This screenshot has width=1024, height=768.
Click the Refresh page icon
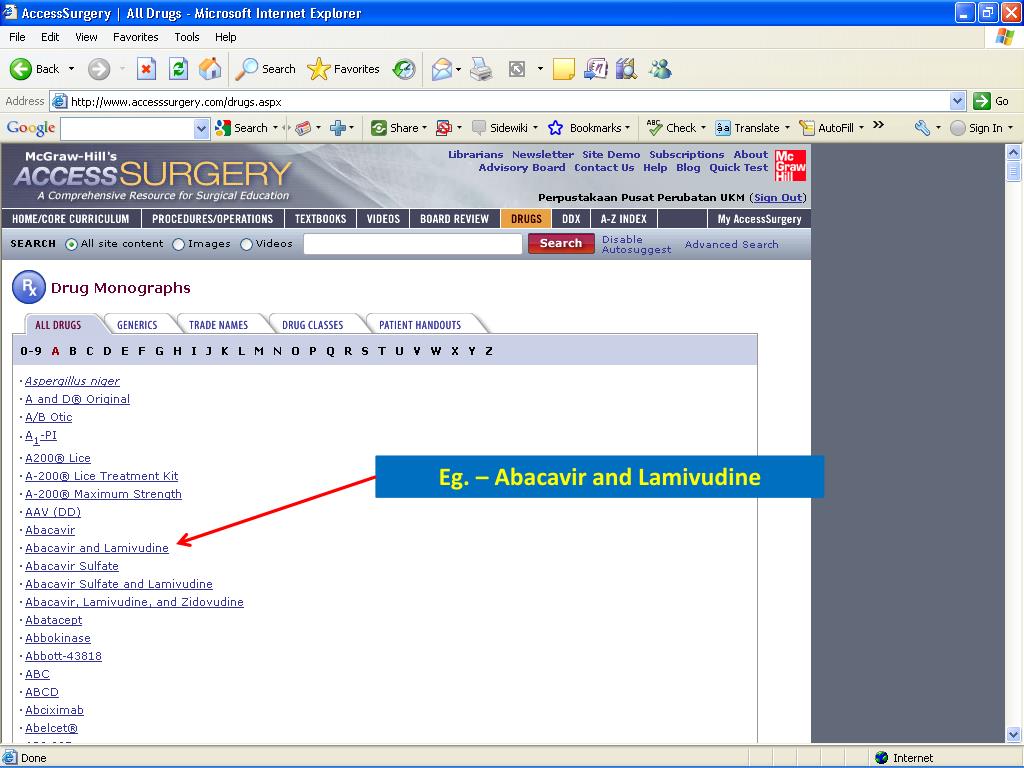[x=178, y=69]
